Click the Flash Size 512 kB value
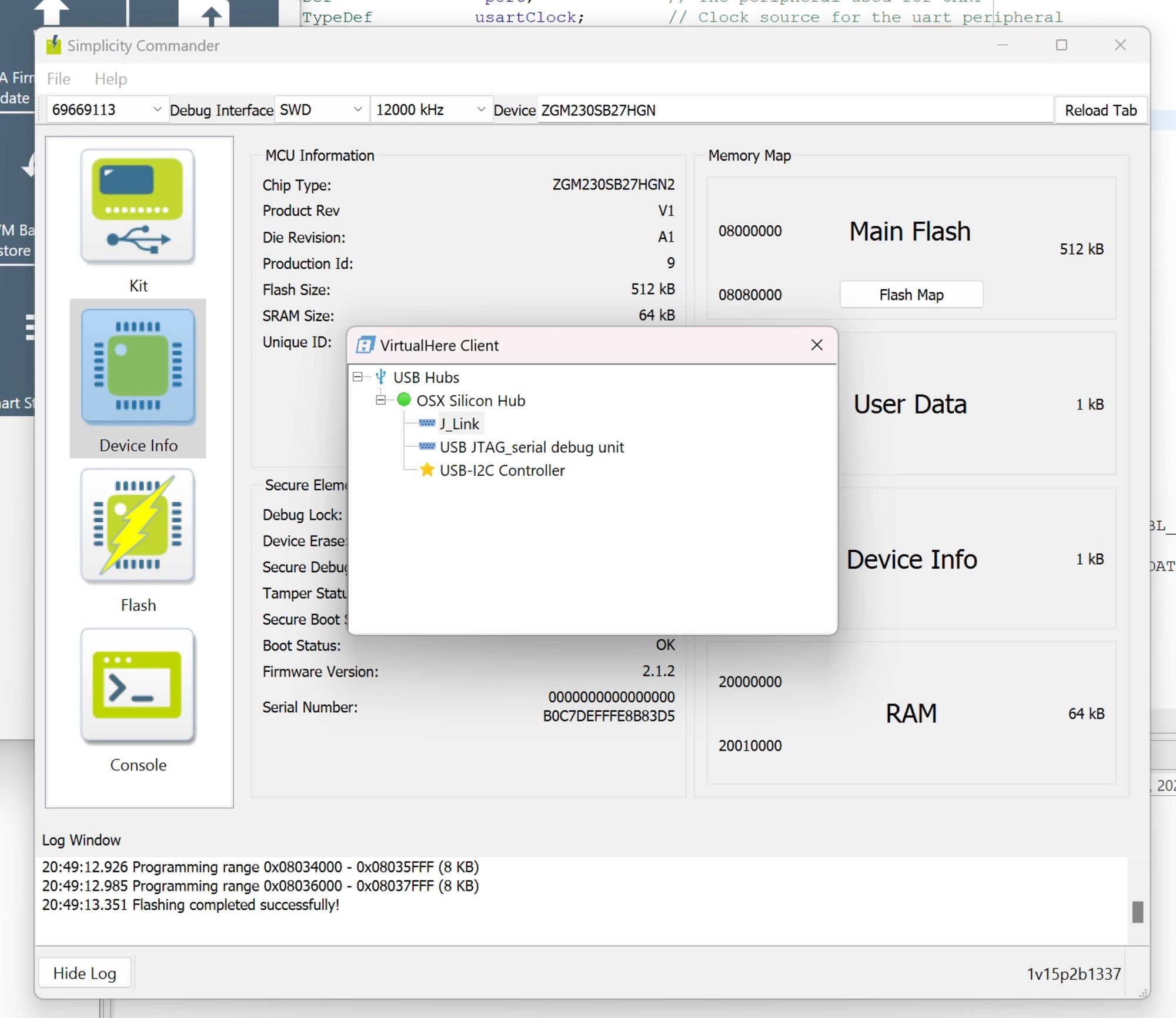 click(653, 289)
